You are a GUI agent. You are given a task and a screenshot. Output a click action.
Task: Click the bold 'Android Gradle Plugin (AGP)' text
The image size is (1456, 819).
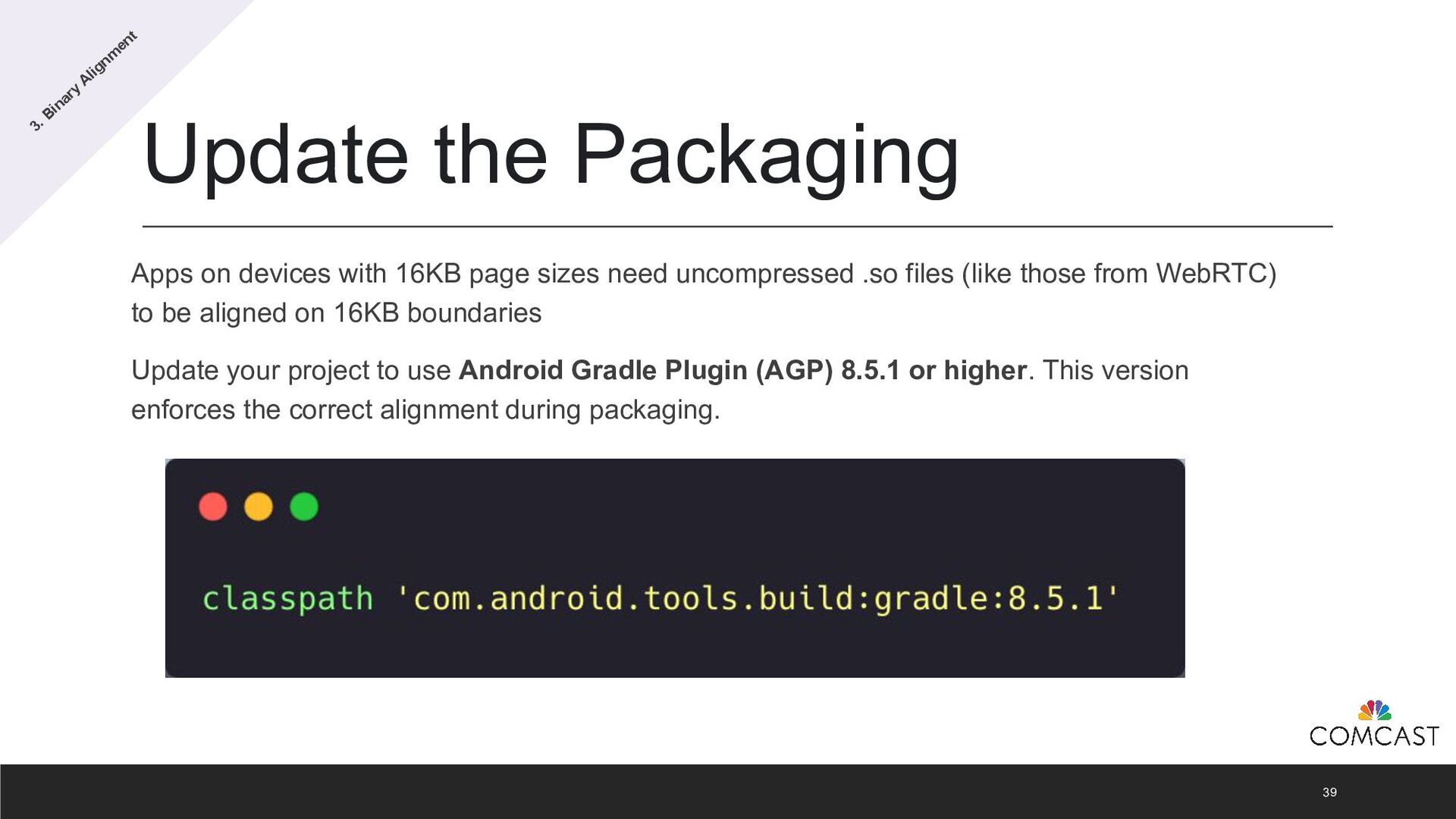pyautogui.click(x=645, y=371)
